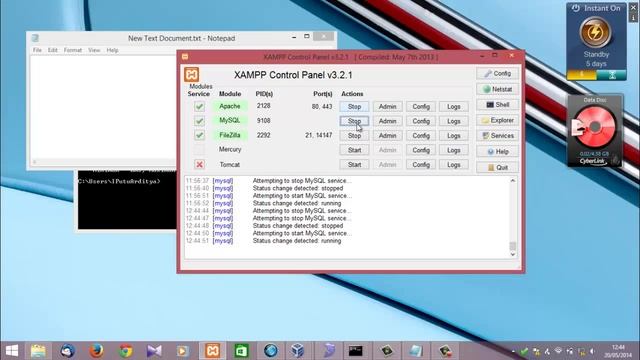Start the Mercury module
The width and height of the screenshot is (640, 360).
click(354, 150)
